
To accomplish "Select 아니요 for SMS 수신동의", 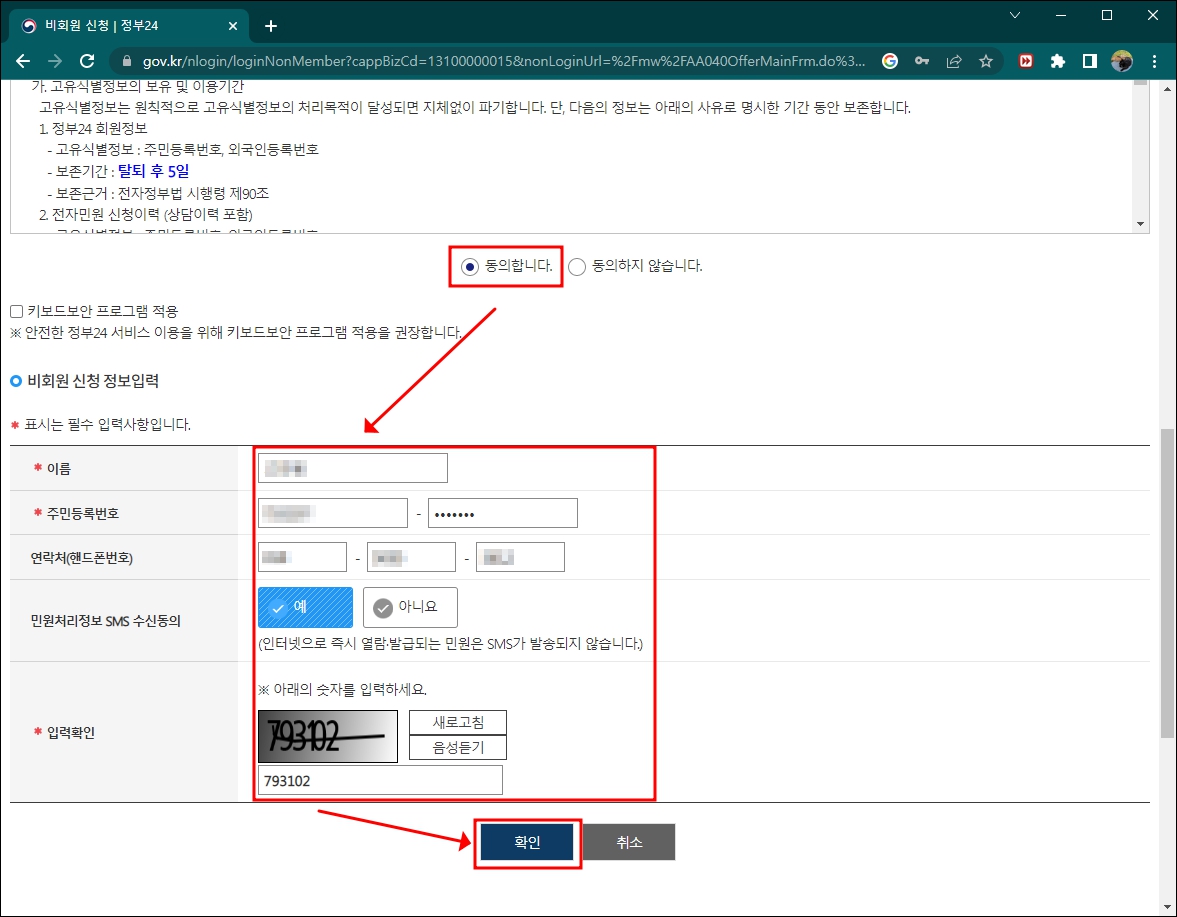I will 411,607.
